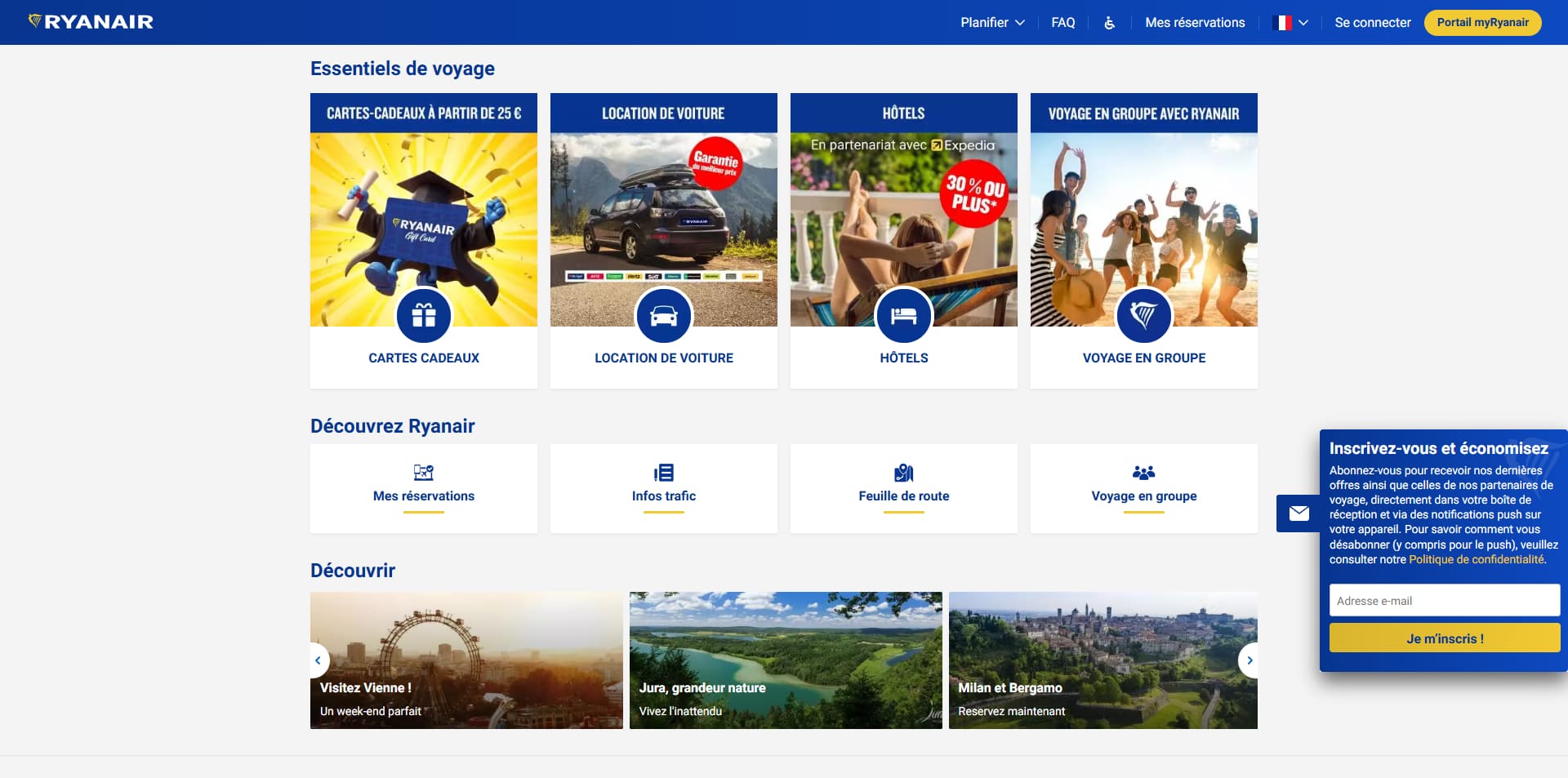Click VOYAGE EN GROUPE AVEC RYANAIR banner

pos(1144,113)
